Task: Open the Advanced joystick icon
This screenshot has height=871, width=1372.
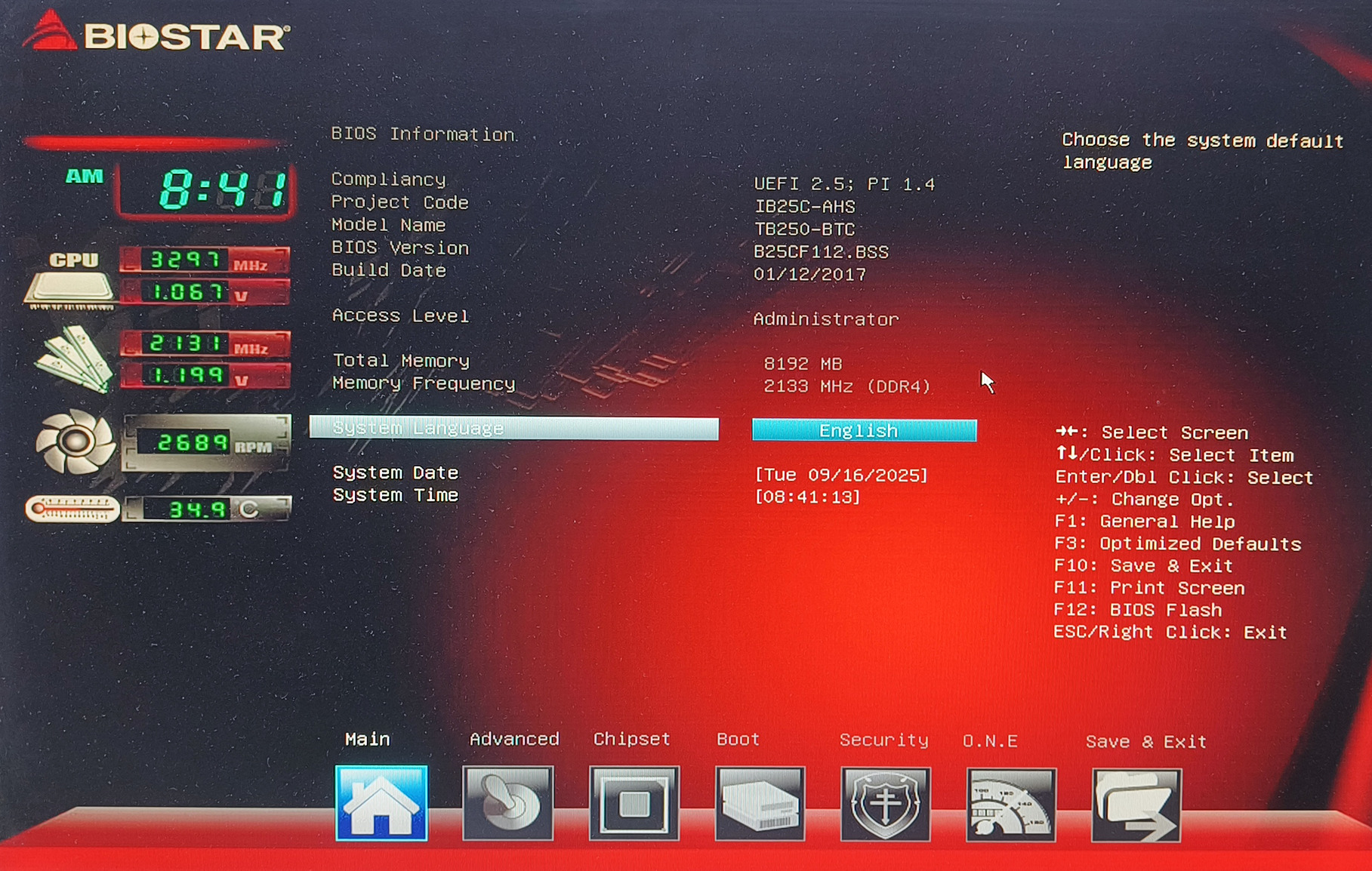Action: [508, 803]
